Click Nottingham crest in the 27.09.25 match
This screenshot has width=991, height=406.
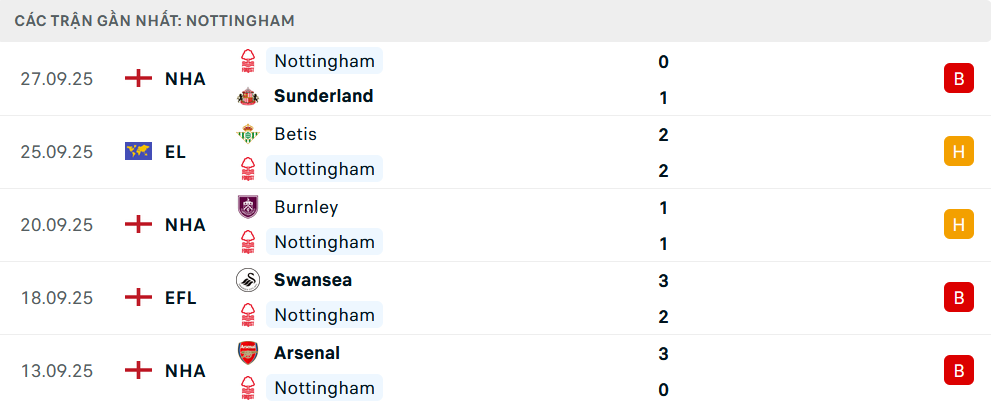(247, 61)
